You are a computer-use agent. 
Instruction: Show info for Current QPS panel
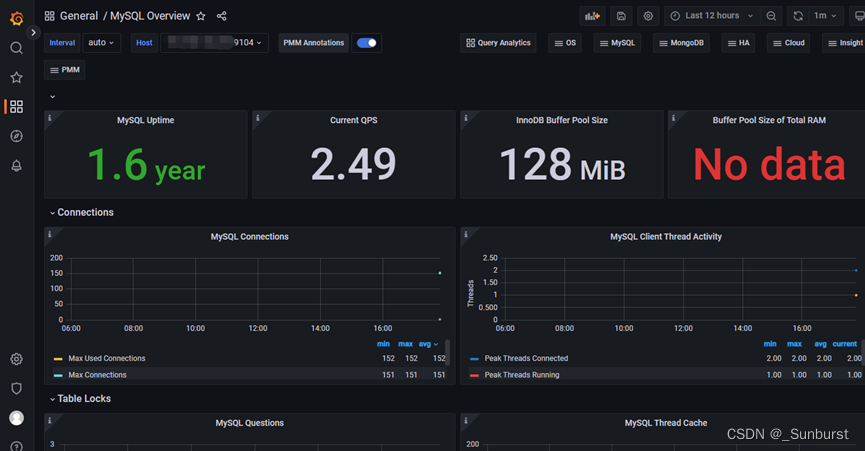258,117
